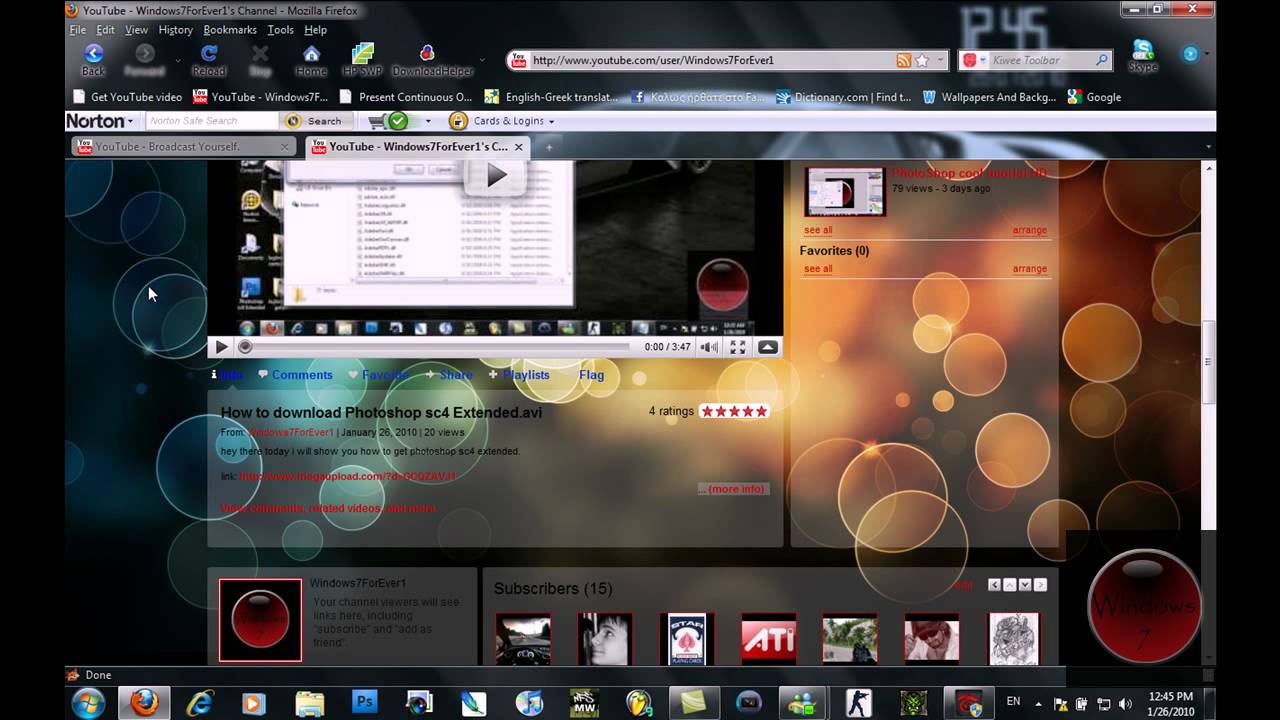Open Internet Explorer from the taskbar
This screenshot has width=1280, height=720.
[x=199, y=703]
